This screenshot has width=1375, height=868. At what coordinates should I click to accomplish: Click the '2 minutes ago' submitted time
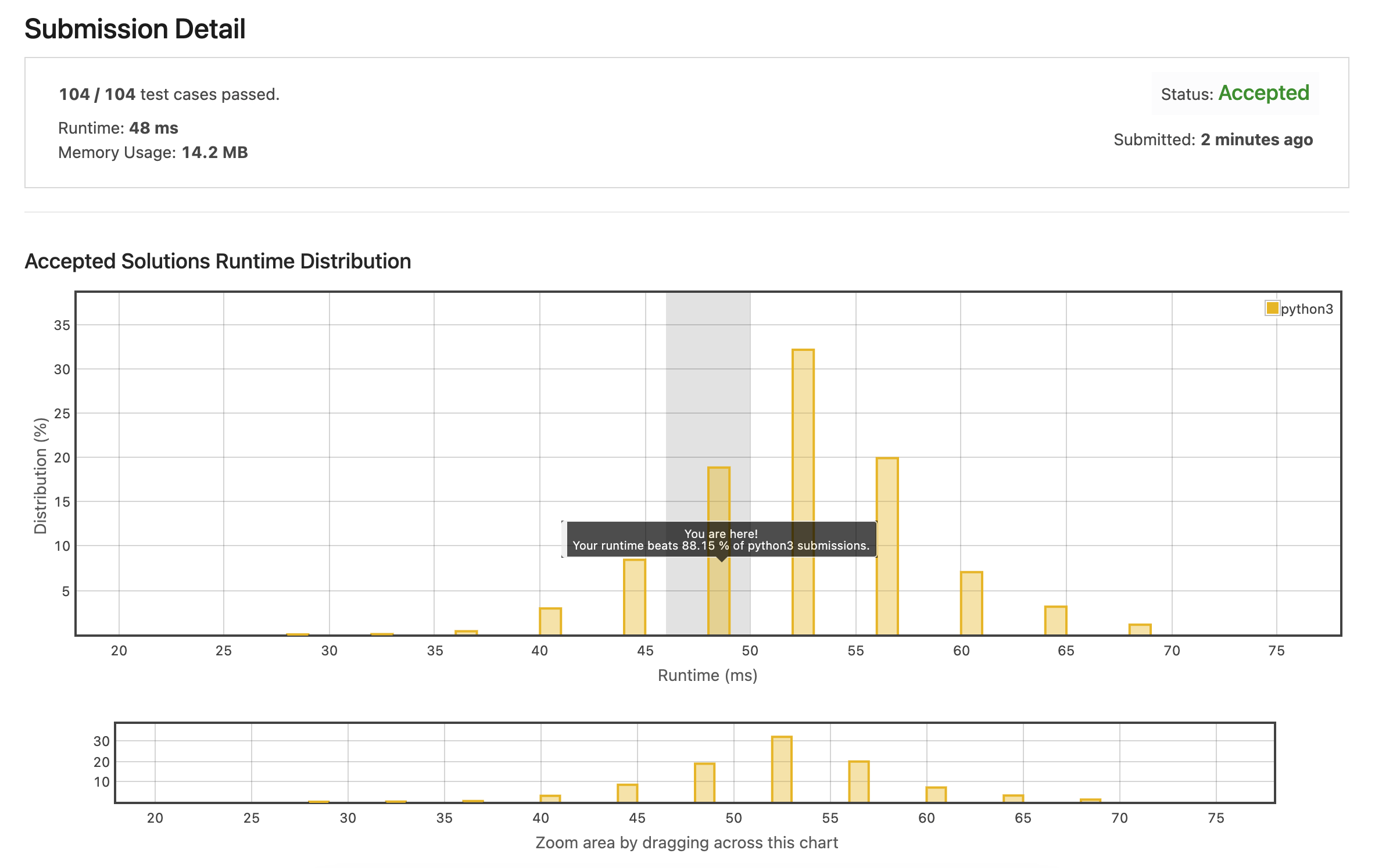[1256, 139]
